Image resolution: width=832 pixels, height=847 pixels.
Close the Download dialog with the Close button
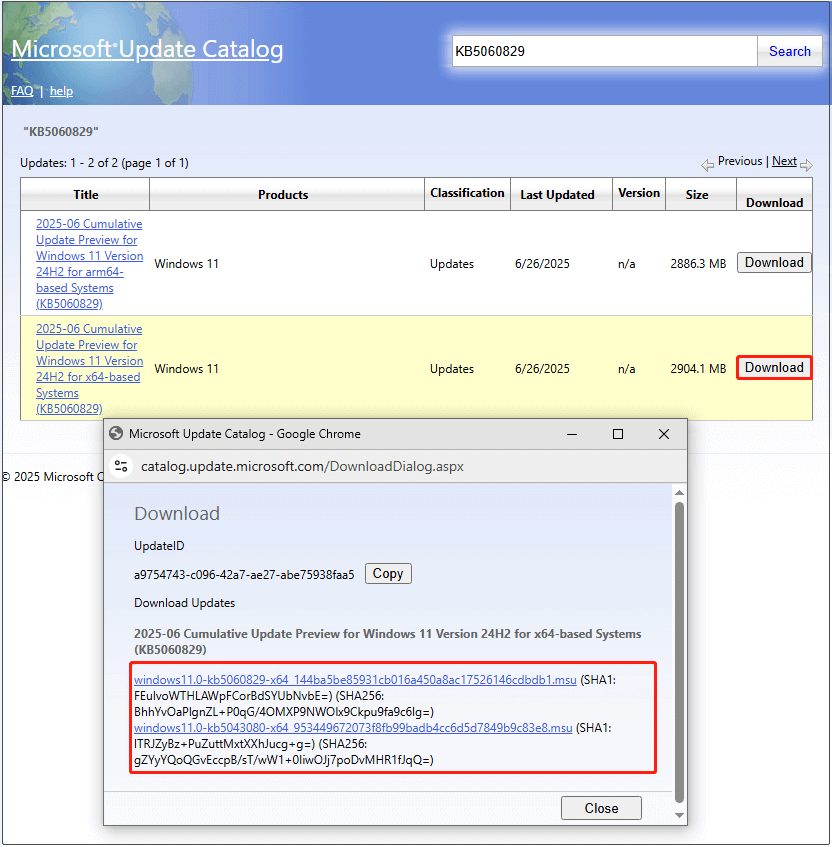click(x=601, y=807)
